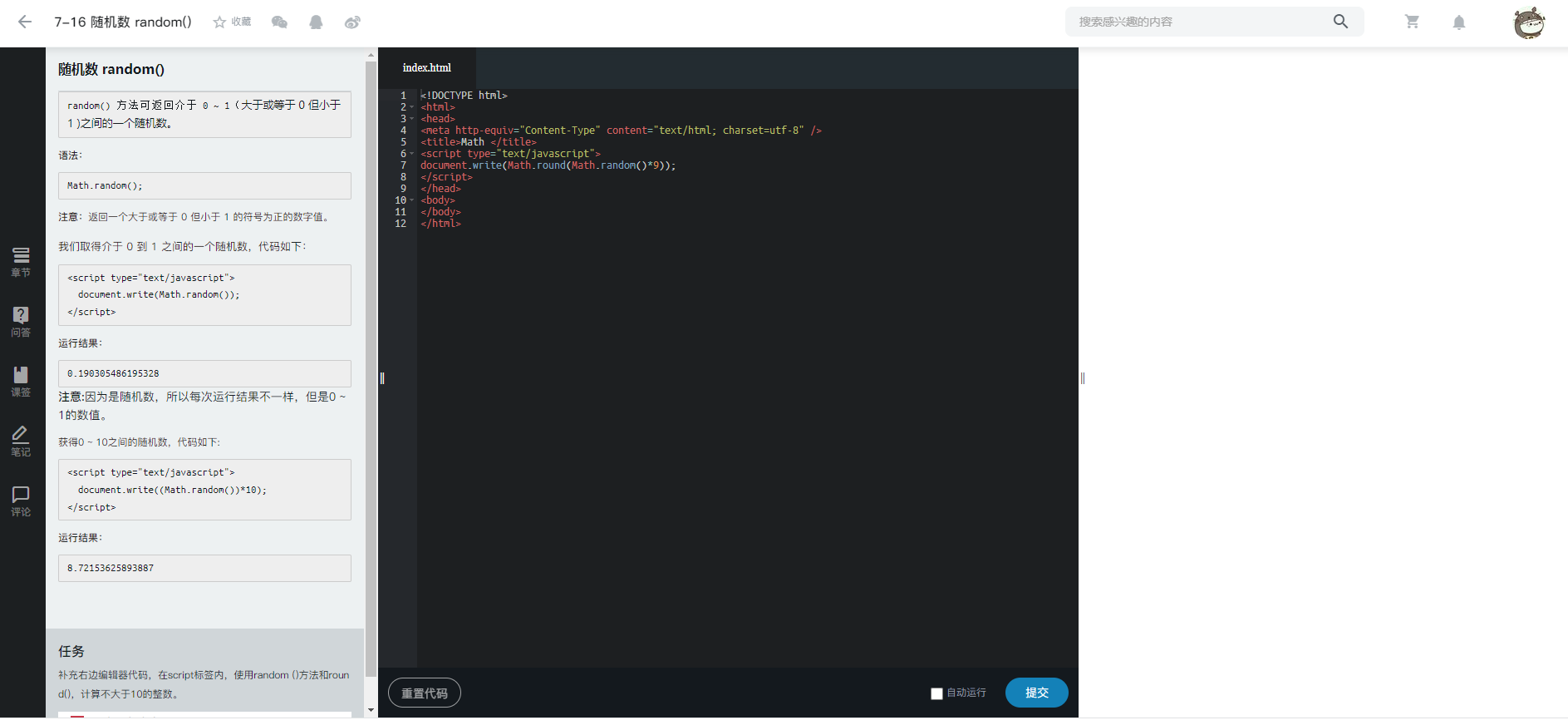Screen dimensions: 1568x725
Task: Open notifications bell in header
Action: pyautogui.click(x=1459, y=22)
